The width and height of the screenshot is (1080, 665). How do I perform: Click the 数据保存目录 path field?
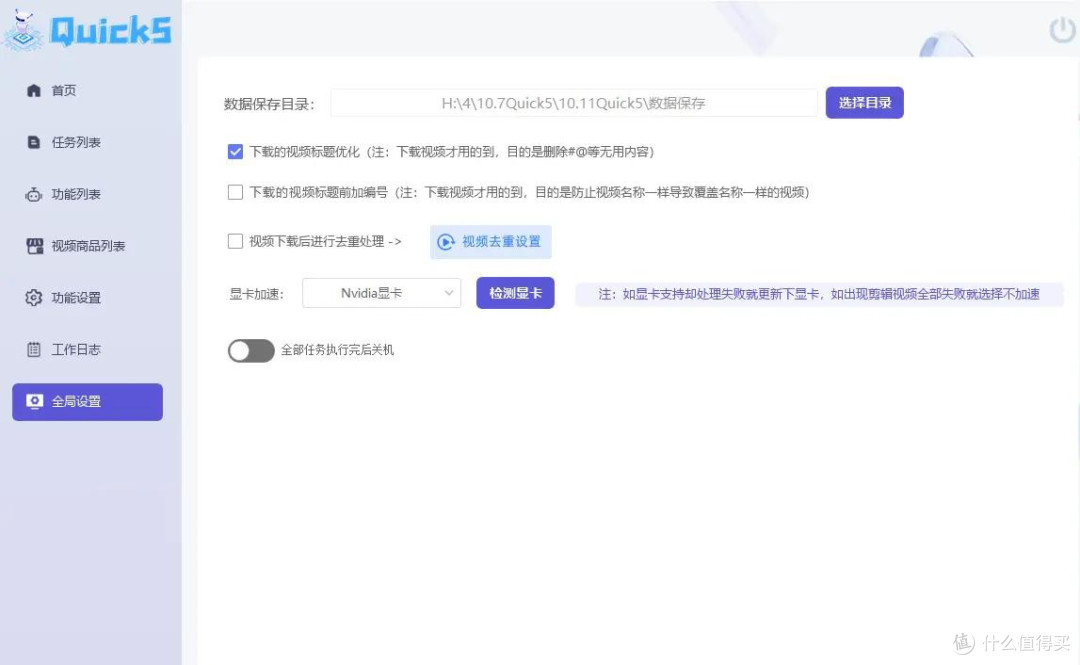574,103
